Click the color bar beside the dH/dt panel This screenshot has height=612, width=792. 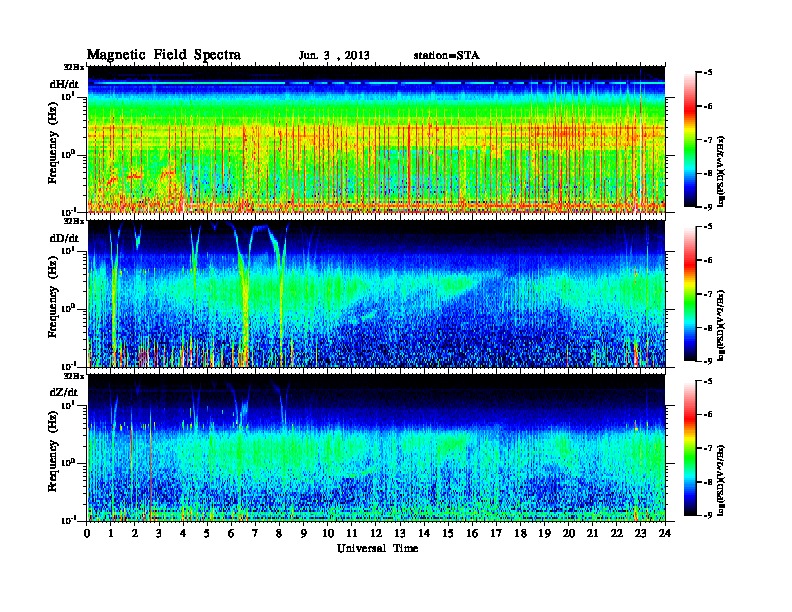(x=690, y=140)
